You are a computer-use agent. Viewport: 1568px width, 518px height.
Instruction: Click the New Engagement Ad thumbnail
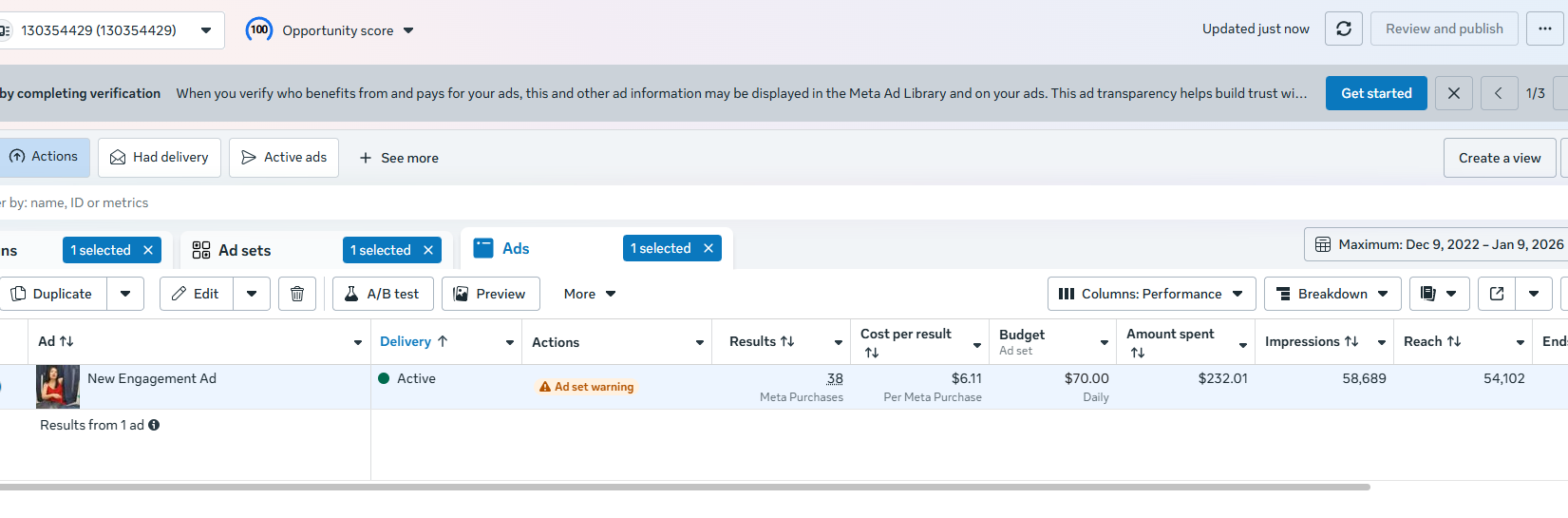(x=58, y=386)
